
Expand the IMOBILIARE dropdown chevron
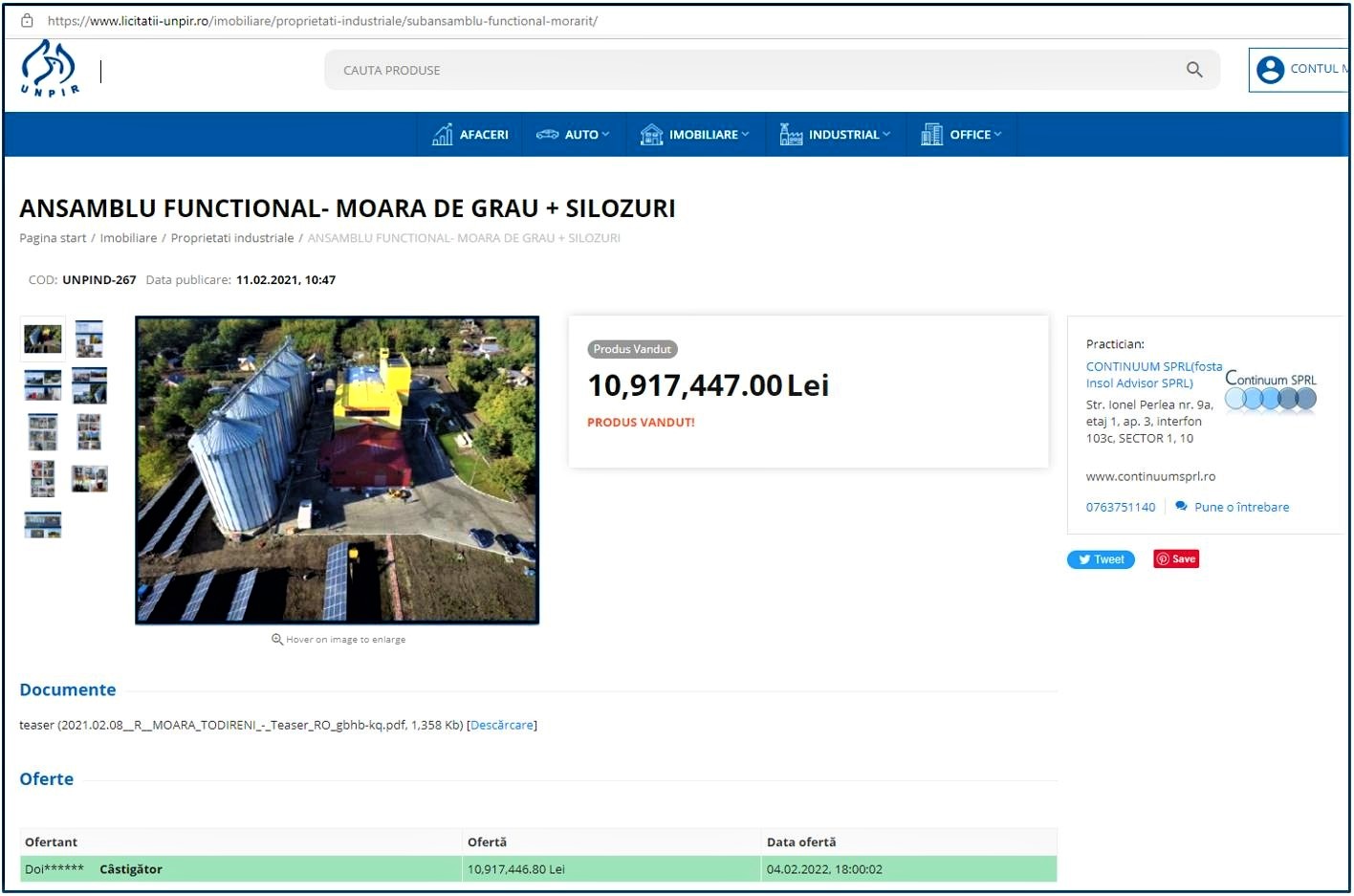(745, 135)
